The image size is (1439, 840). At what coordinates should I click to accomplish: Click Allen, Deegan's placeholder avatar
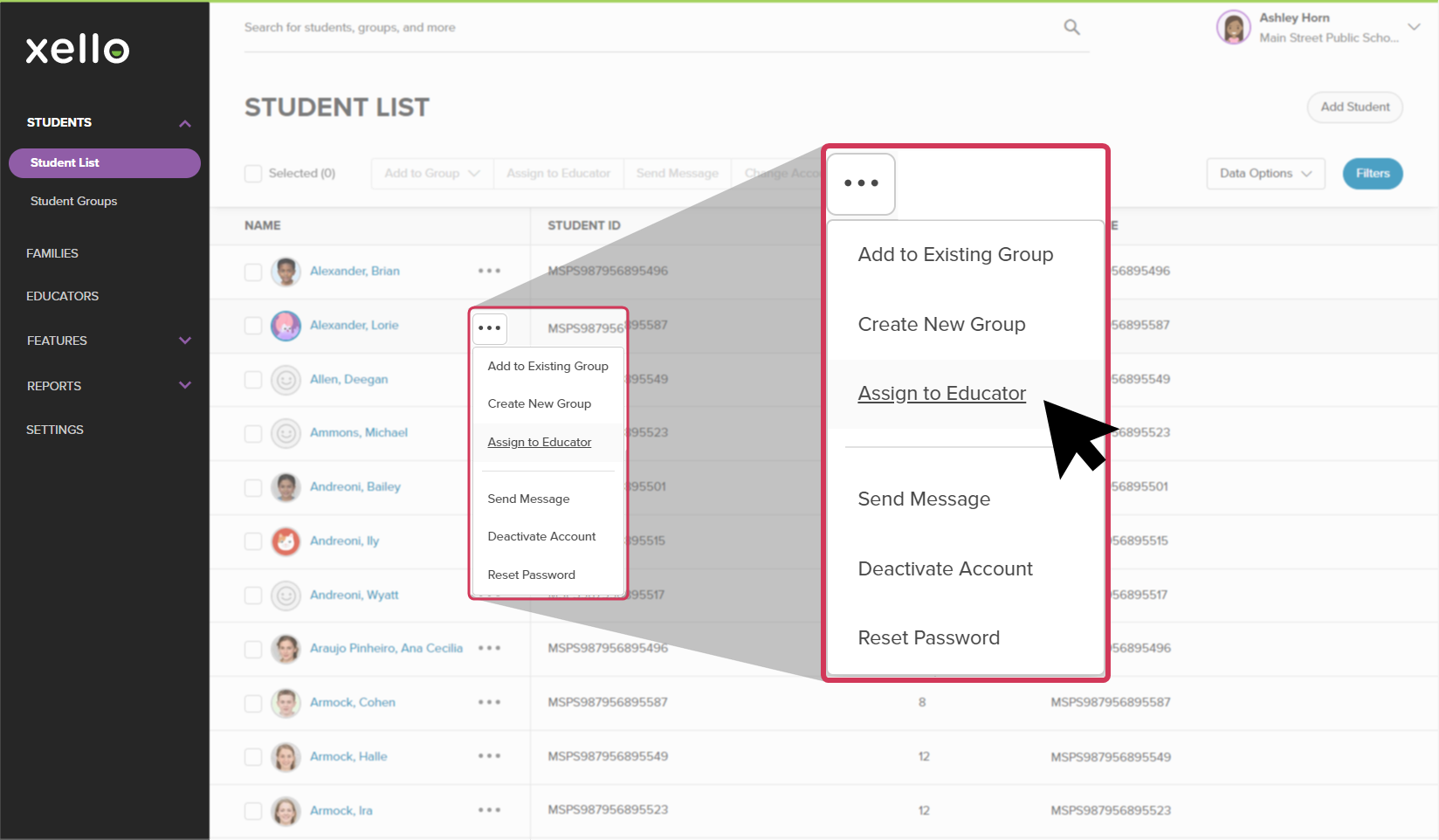coord(286,380)
